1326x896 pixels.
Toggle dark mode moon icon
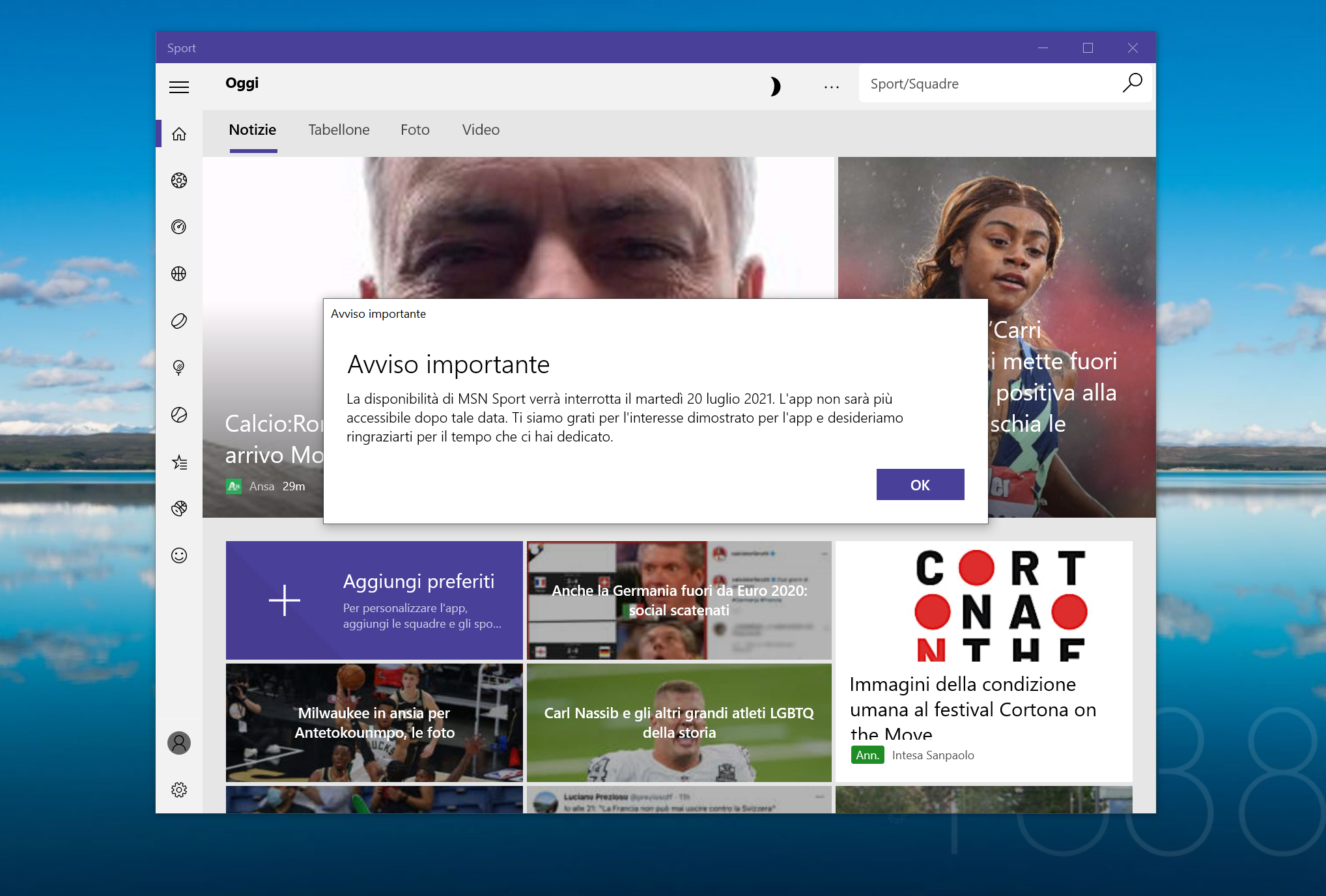(775, 86)
